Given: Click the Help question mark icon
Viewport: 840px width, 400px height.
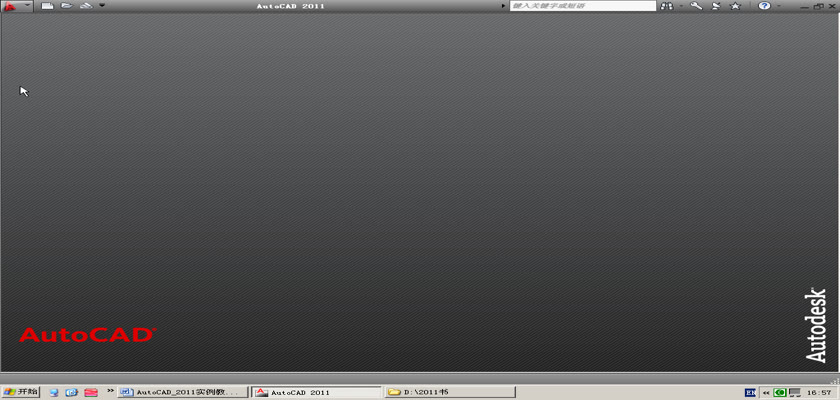Looking at the screenshot, I should click(764, 6).
